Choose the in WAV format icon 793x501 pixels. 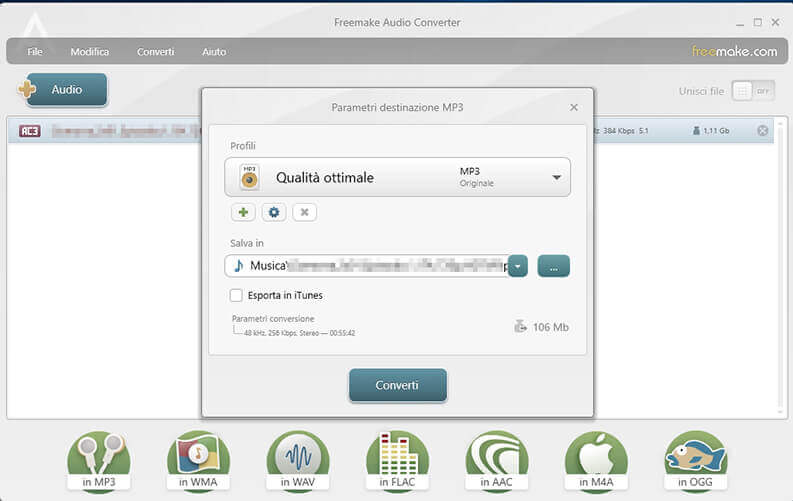(x=298, y=461)
